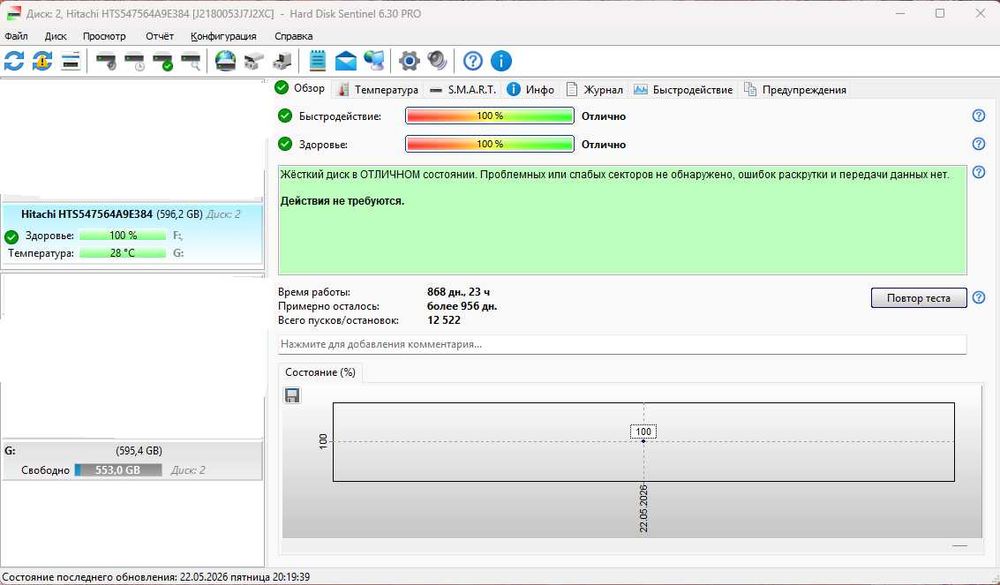The image size is (1000, 585).
Task: Click help icon beside Здоровье bar
Action: (x=978, y=144)
